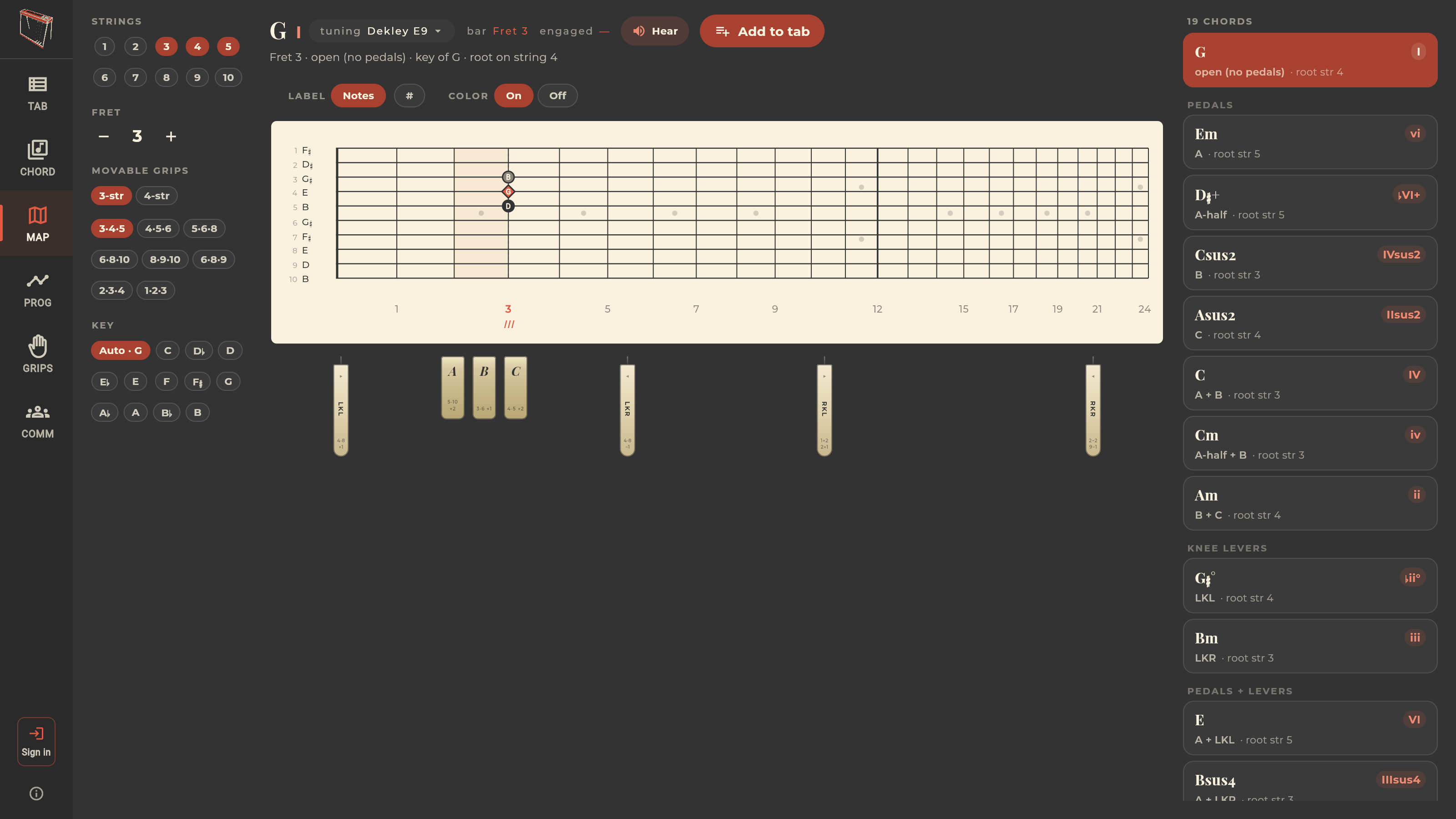Toggle string 1 in the Strings panel
Image resolution: width=1456 pixels, height=819 pixels.
coord(105,46)
